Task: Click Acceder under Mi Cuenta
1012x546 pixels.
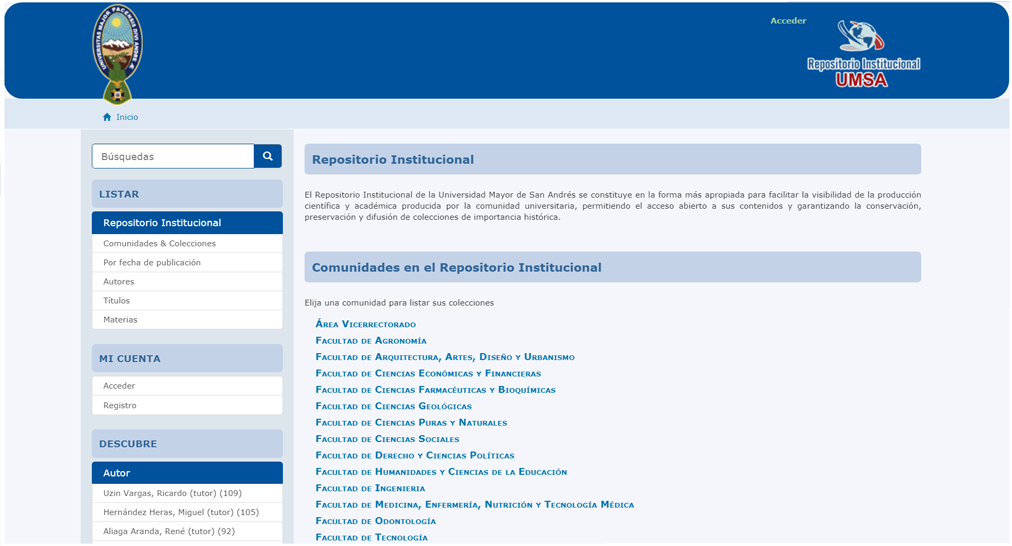Action: click(119, 386)
